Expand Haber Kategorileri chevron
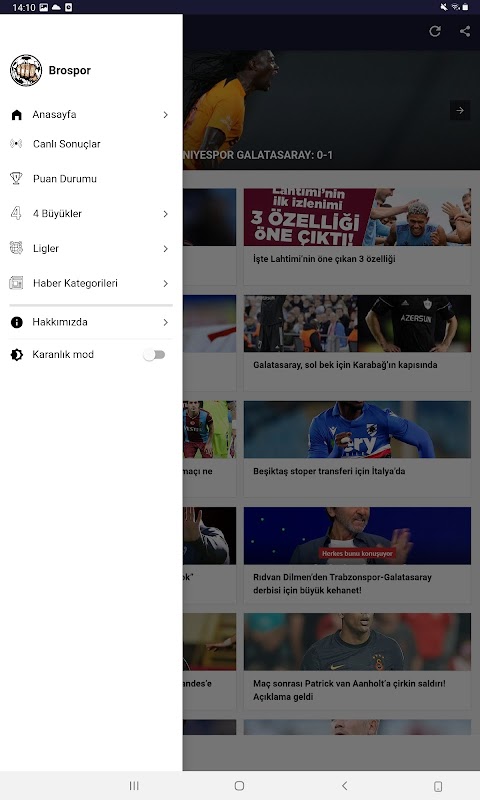This screenshot has width=480, height=800. [x=165, y=284]
